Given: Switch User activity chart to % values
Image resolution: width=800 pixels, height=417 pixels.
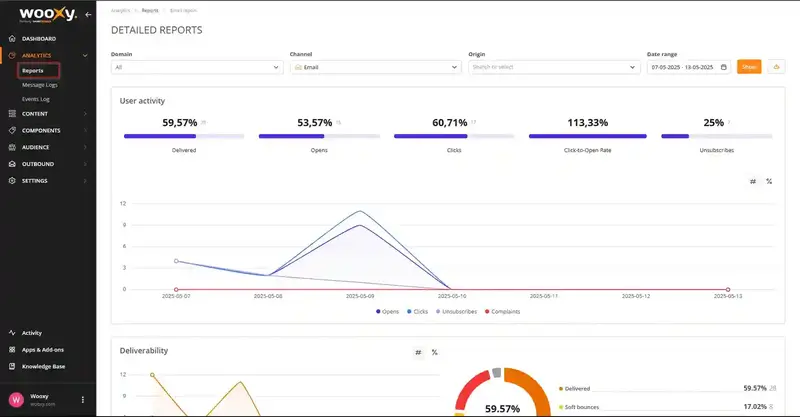Looking at the screenshot, I should point(768,181).
